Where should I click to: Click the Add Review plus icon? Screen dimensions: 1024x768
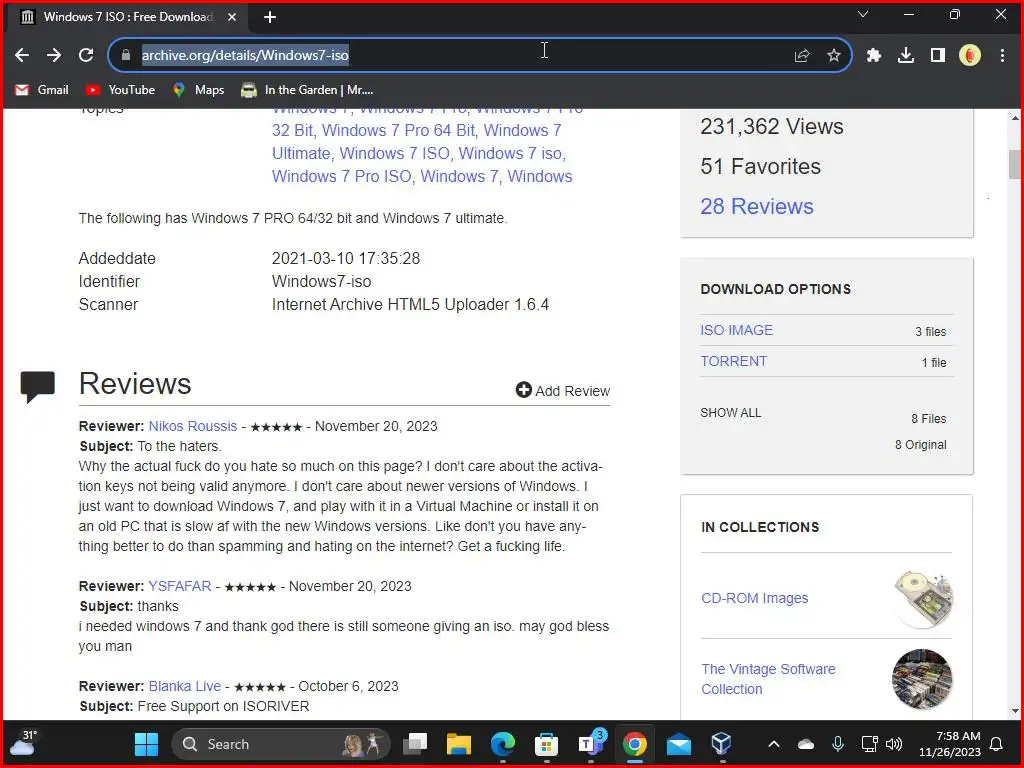(523, 390)
